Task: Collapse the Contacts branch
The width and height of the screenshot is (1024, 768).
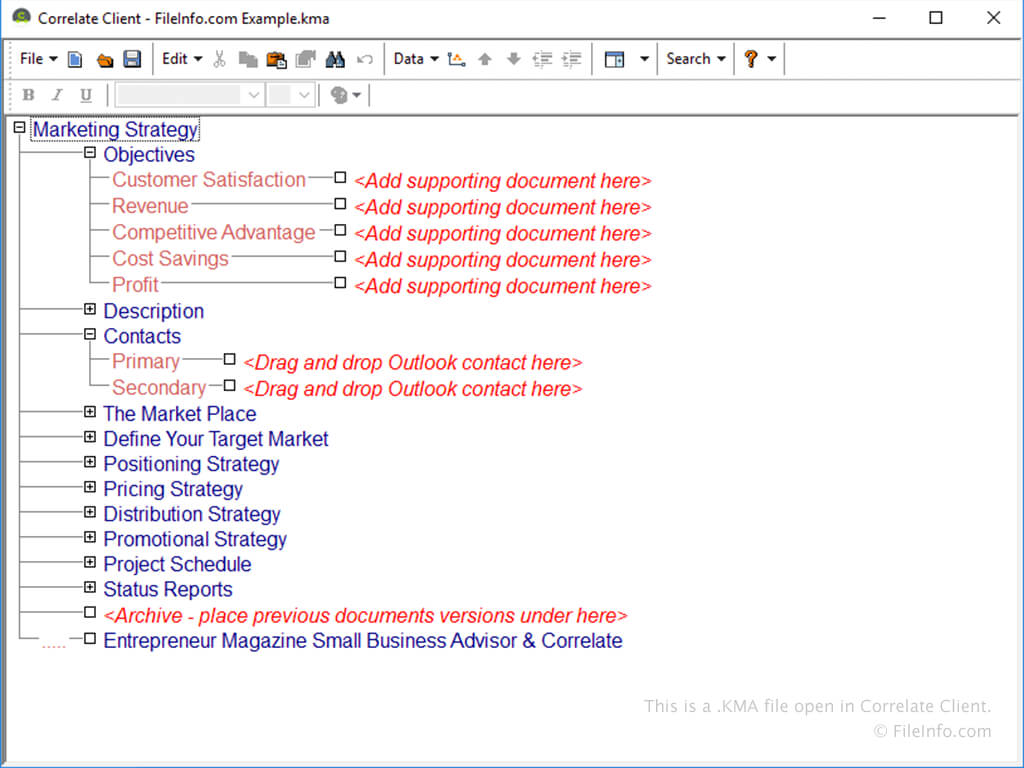Action: [x=90, y=334]
